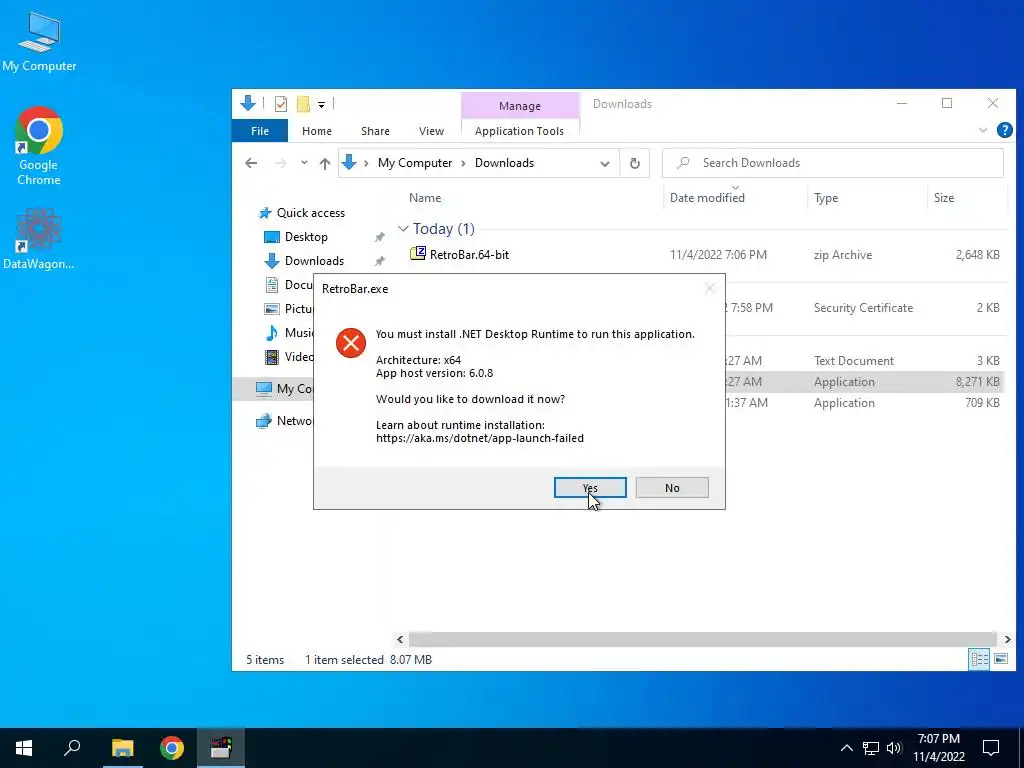The height and width of the screenshot is (768, 1024).
Task: Open the Customize Quick Access Toolbar dropdown
Action: coord(321,104)
